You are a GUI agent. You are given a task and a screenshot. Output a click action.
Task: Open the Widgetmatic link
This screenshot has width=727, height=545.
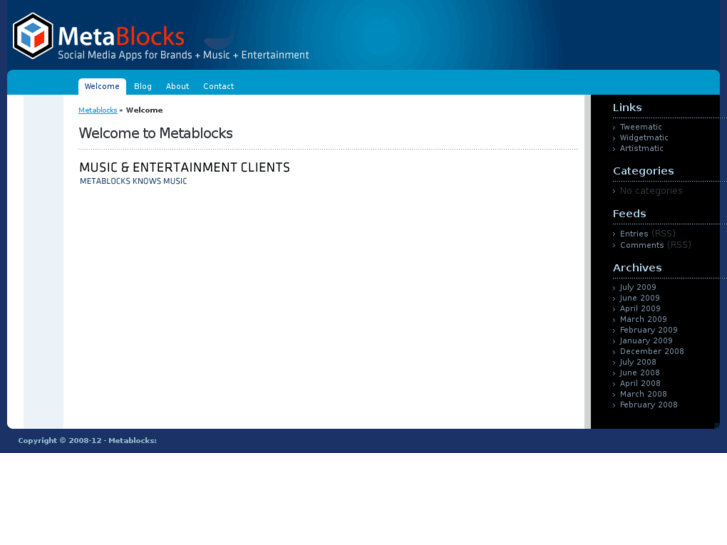coord(644,138)
